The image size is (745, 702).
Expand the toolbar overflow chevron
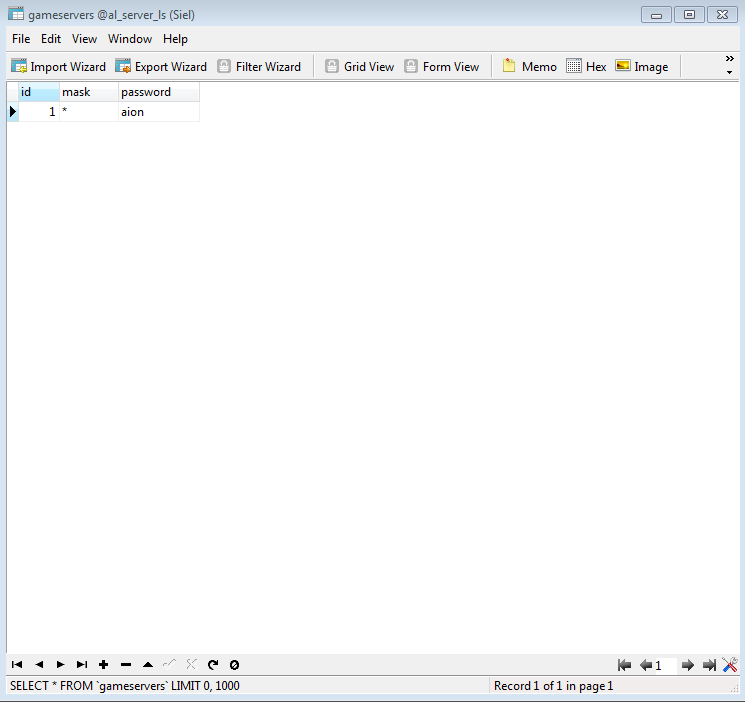click(x=729, y=64)
